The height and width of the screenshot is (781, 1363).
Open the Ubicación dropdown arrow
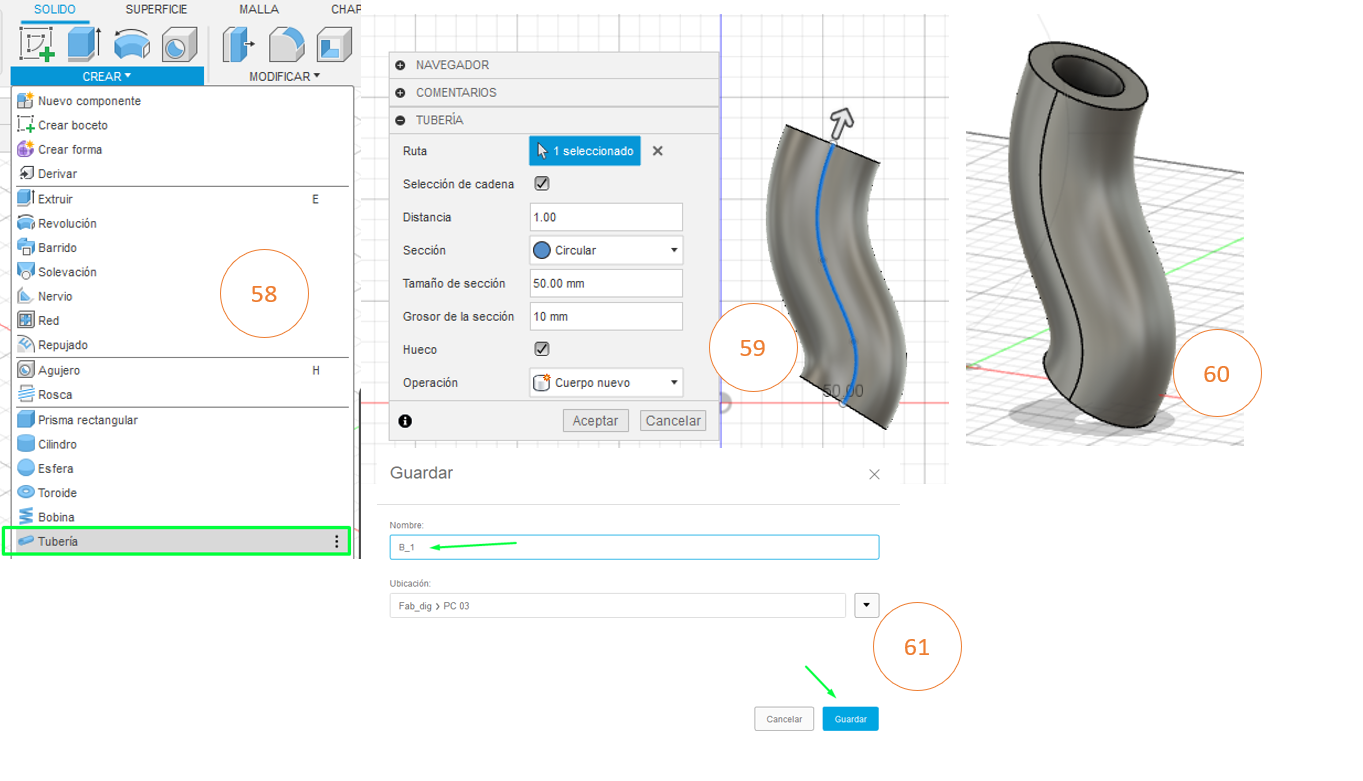coord(866,605)
